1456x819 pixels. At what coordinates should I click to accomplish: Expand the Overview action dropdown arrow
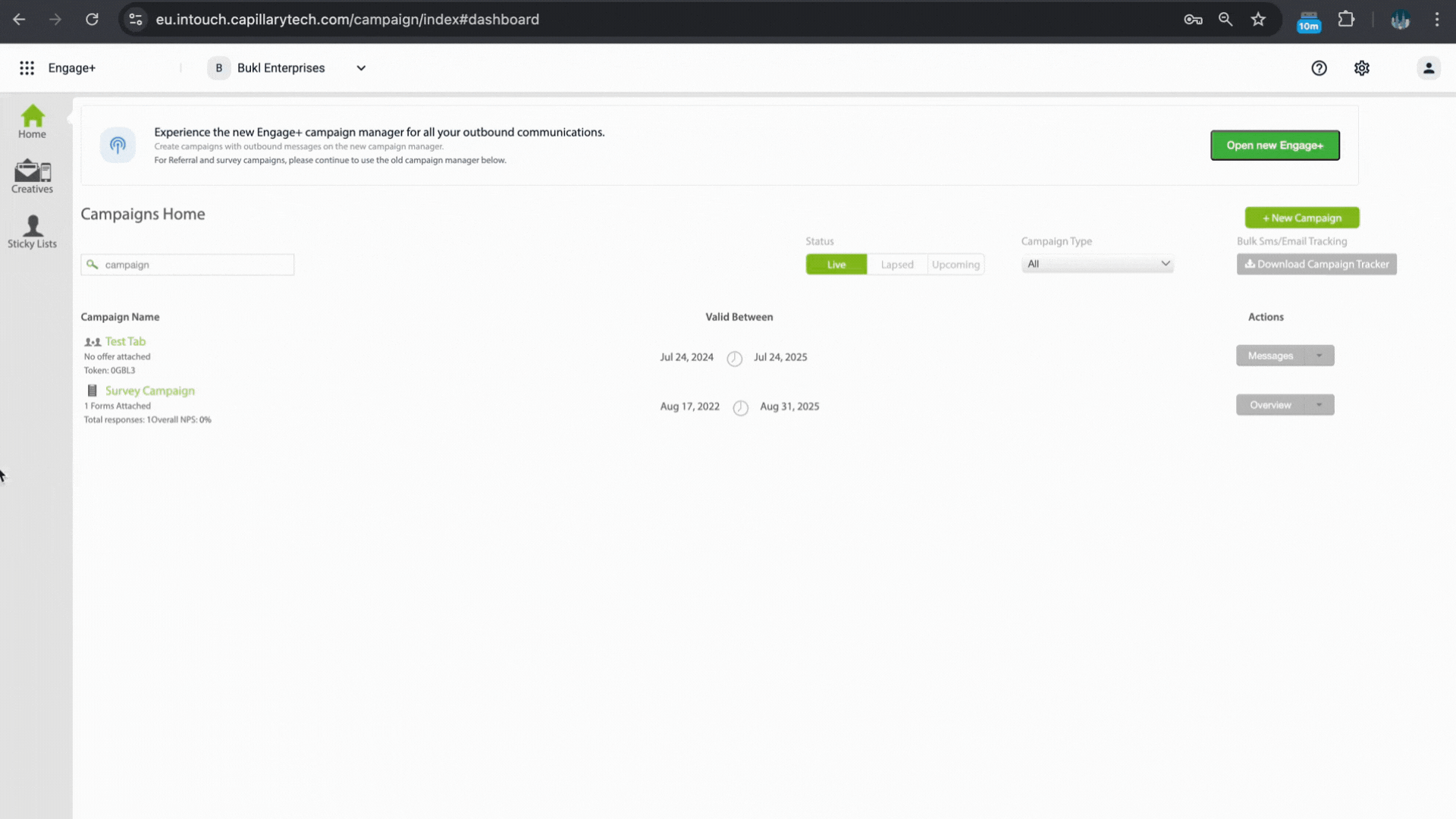click(1319, 405)
